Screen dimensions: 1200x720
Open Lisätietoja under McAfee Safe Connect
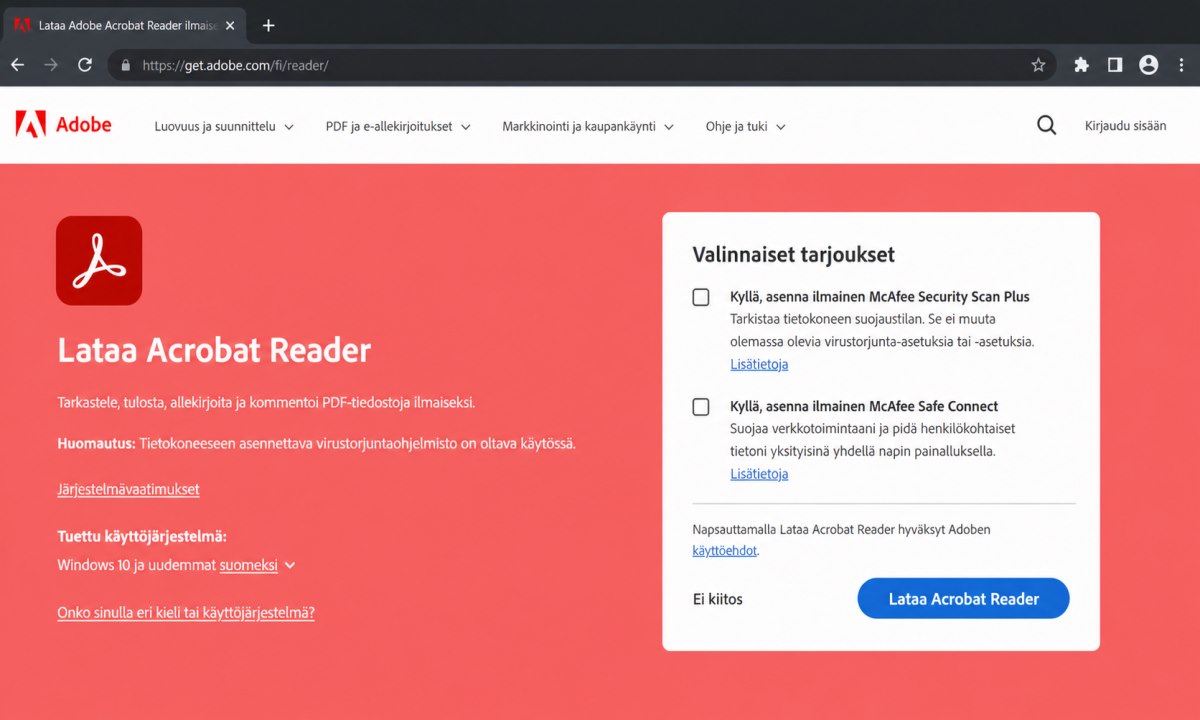[759, 474]
